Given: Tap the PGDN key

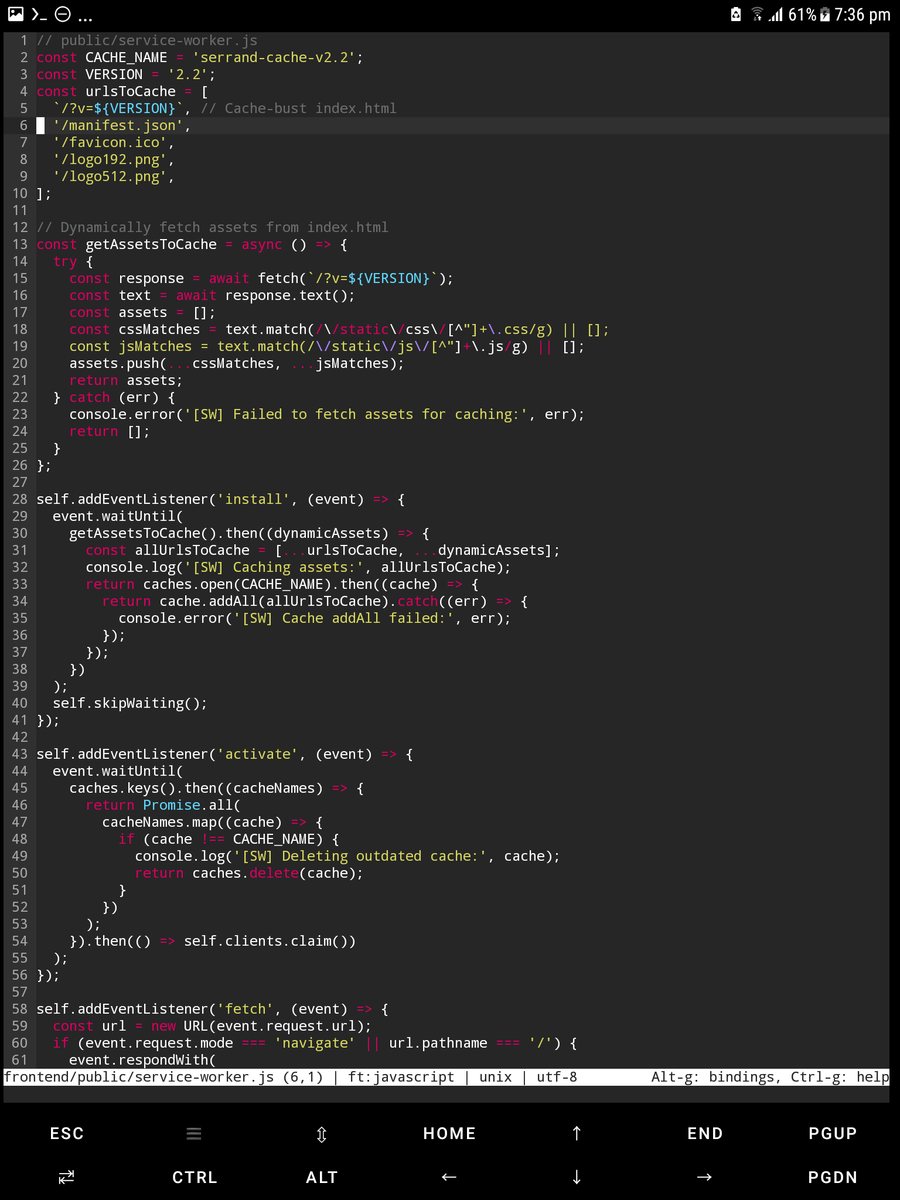Looking at the screenshot, I should pyautogui.click(x=832, y=1177).
